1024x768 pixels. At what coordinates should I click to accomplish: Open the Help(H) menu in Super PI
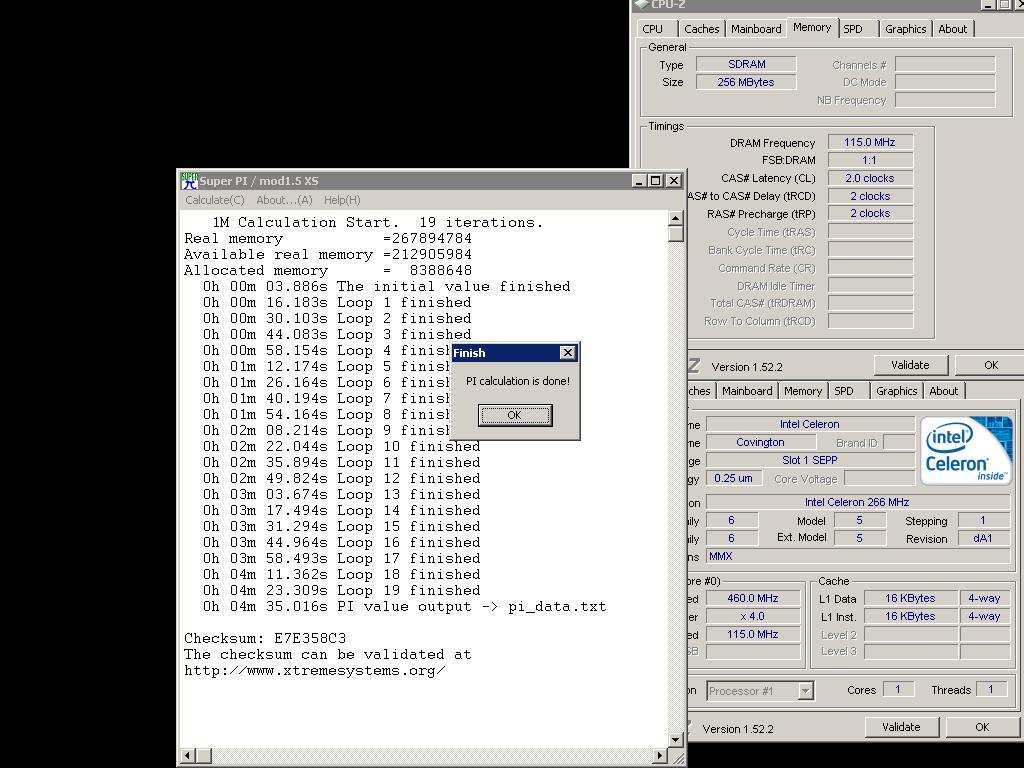tap(342, 200)
